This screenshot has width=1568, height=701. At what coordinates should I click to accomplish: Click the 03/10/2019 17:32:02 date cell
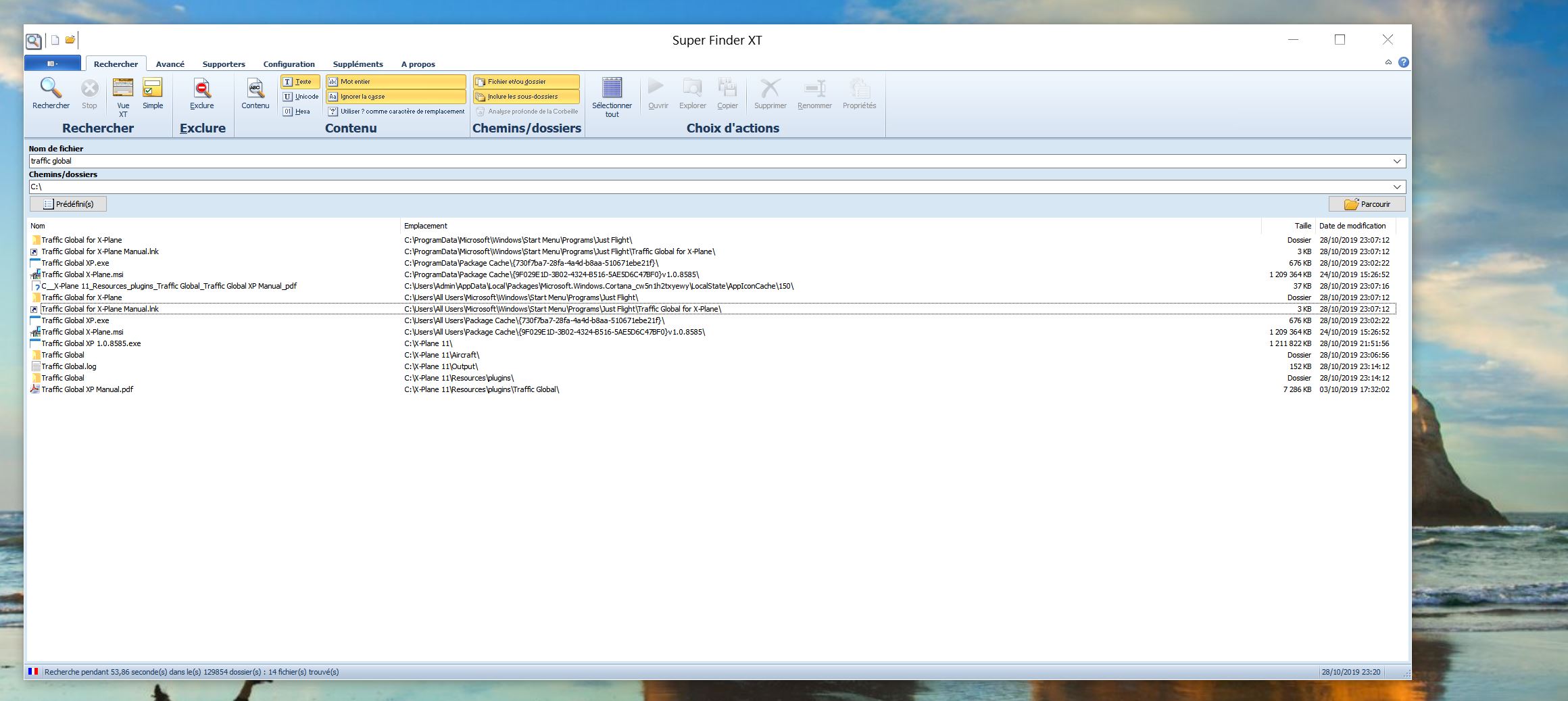click(1354, 389)
